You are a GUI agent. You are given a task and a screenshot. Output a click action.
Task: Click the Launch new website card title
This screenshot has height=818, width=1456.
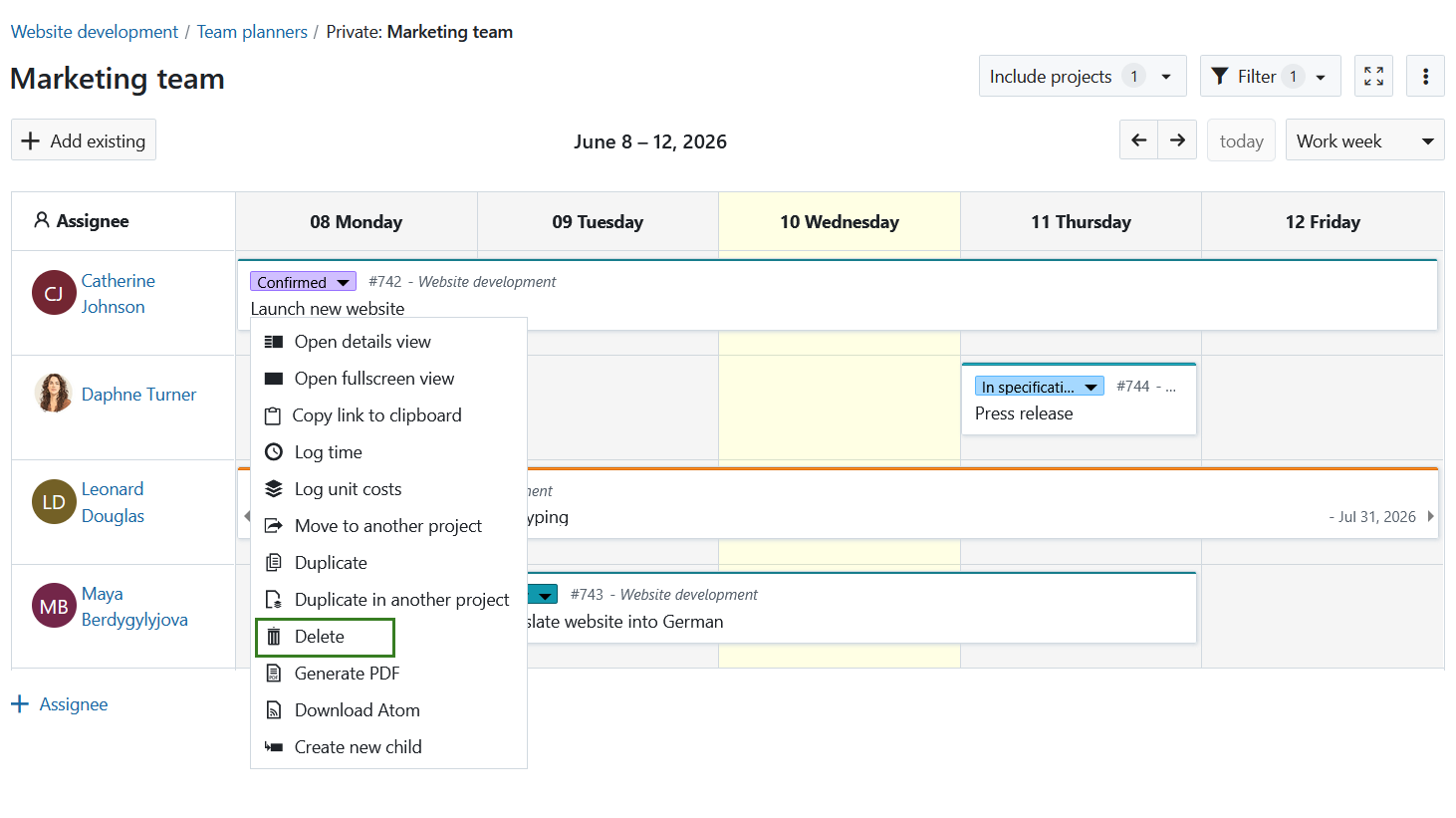point(328,309)
